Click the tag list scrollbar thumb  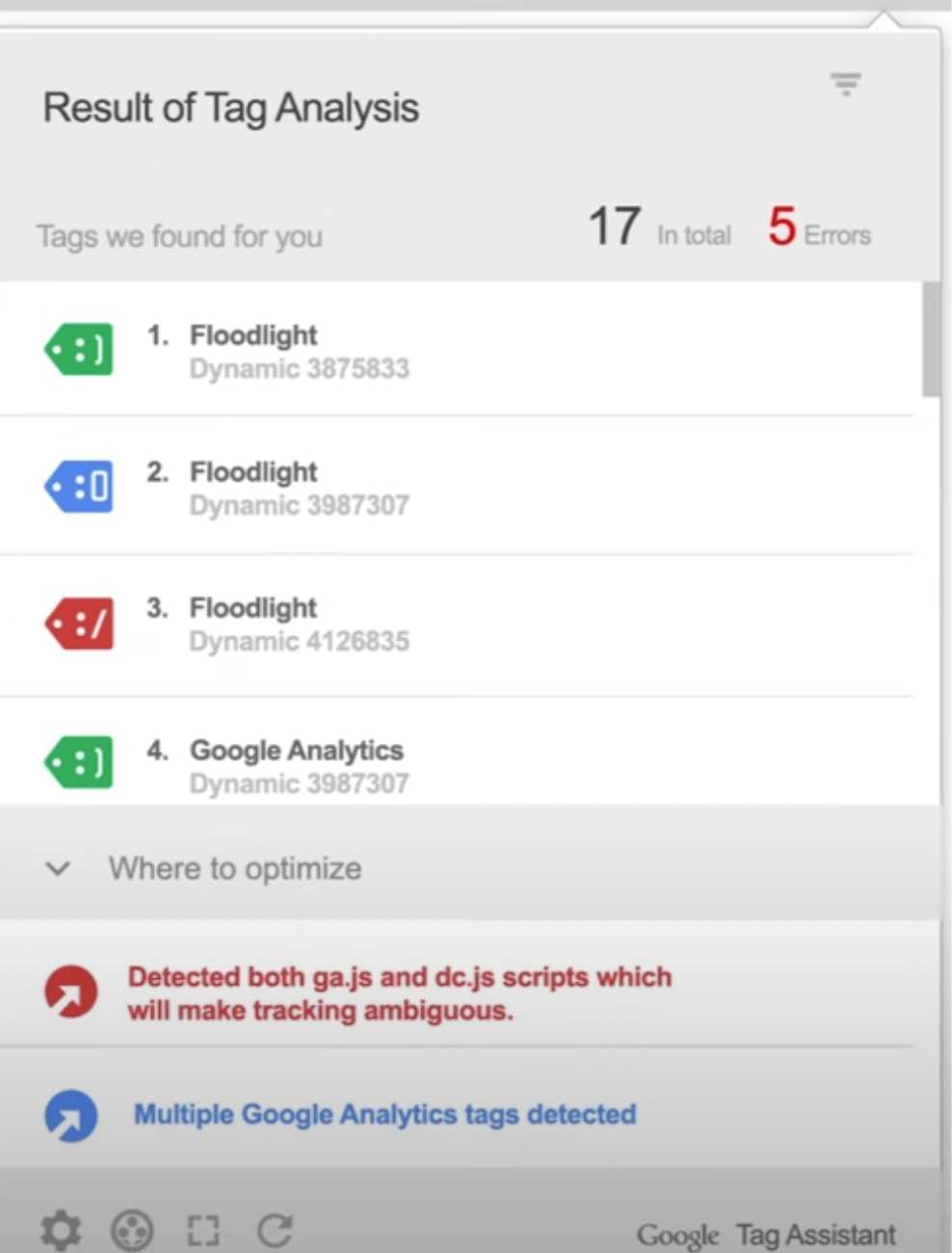click(931, 339)
